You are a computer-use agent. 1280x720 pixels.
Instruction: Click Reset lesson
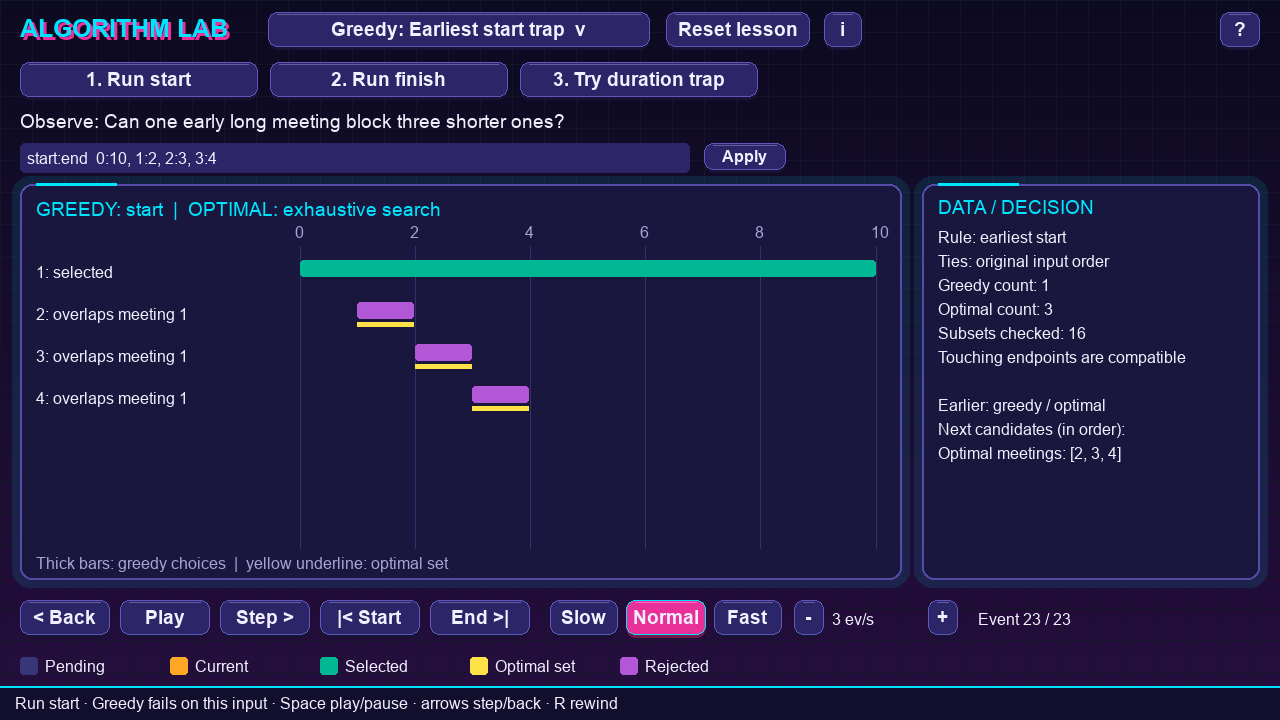click(738, 30)
